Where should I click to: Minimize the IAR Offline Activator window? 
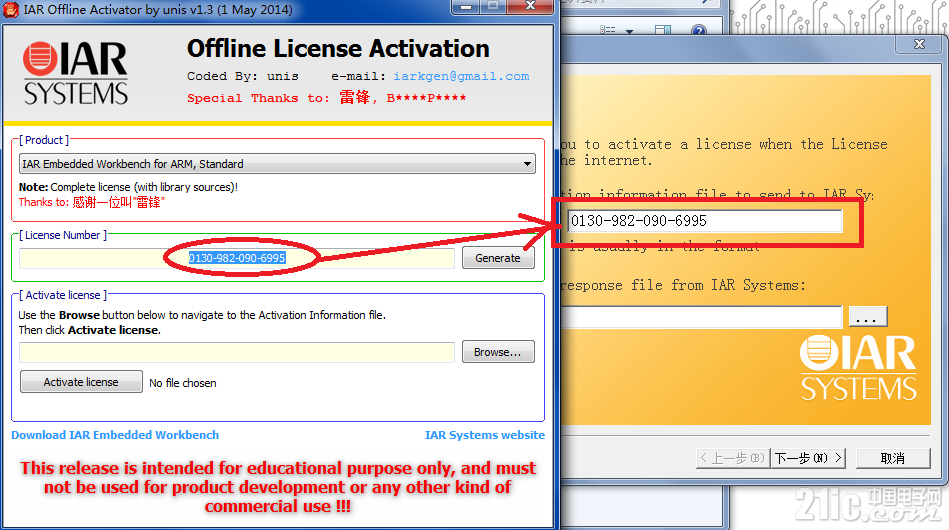point(466,6)
